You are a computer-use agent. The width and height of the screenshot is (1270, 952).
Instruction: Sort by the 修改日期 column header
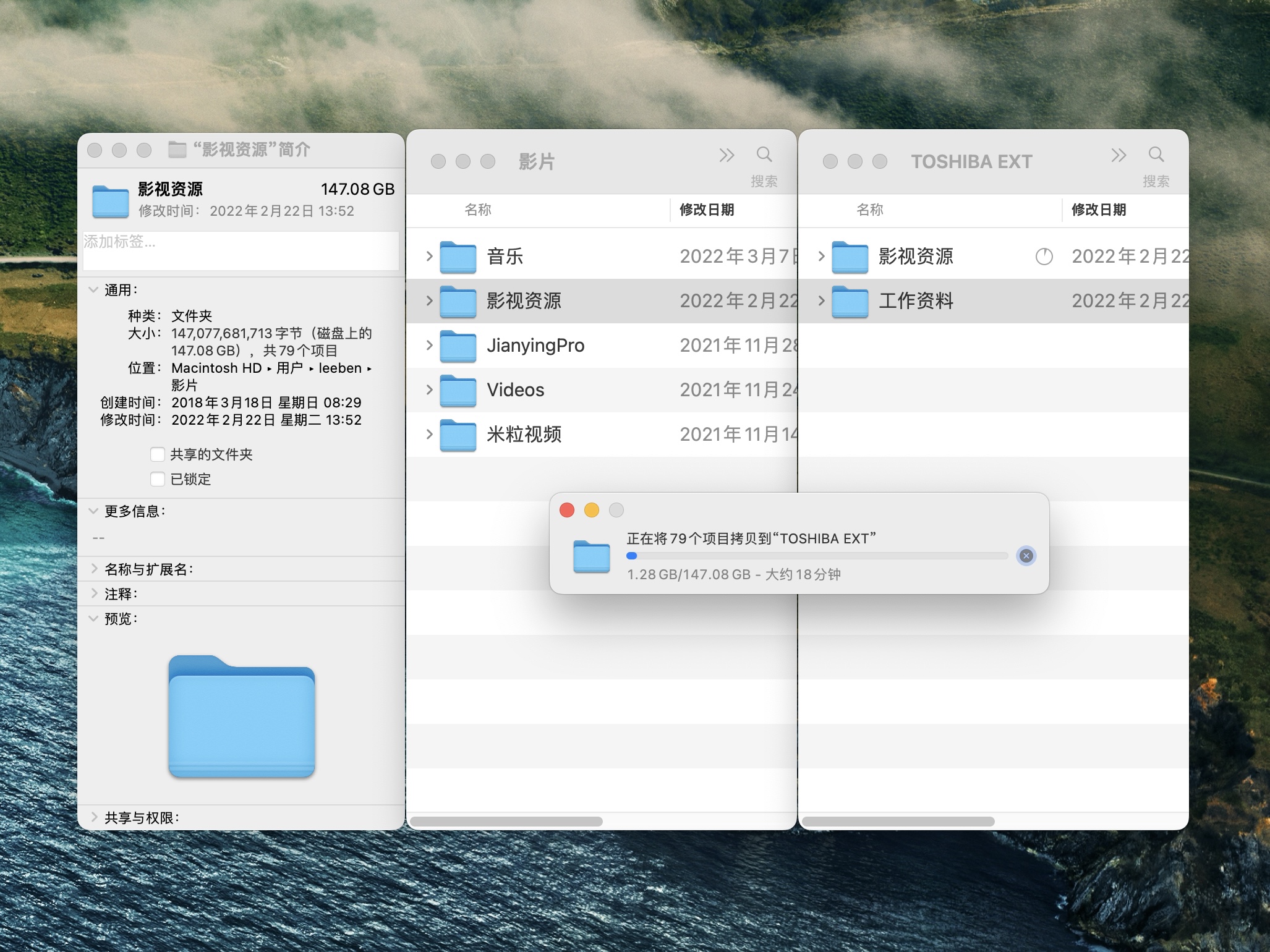click(709, 210)
